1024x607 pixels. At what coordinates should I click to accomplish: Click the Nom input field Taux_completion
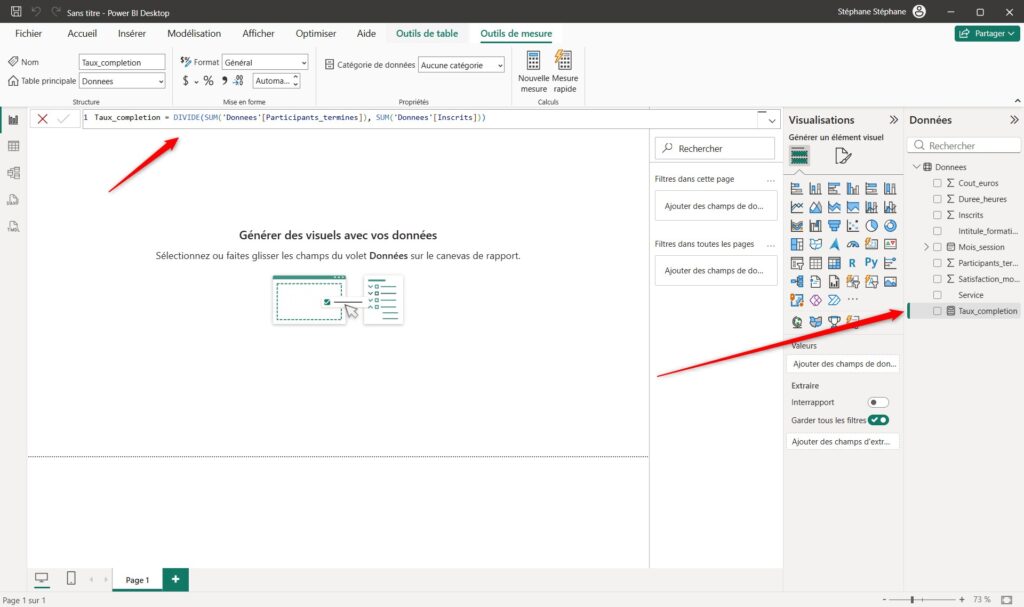tap(121, 62)
